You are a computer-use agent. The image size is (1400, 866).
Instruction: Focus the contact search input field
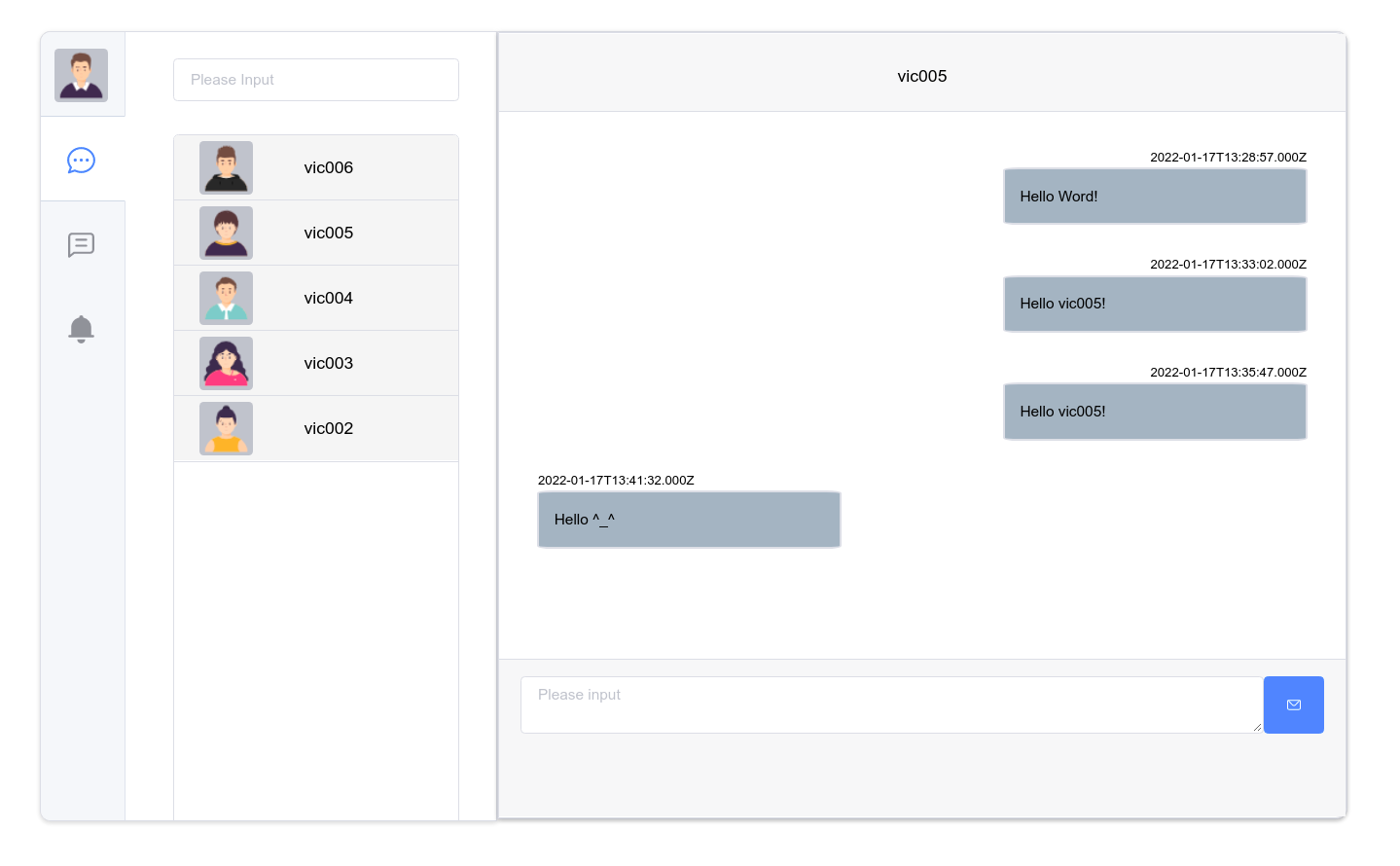point(315,80)
